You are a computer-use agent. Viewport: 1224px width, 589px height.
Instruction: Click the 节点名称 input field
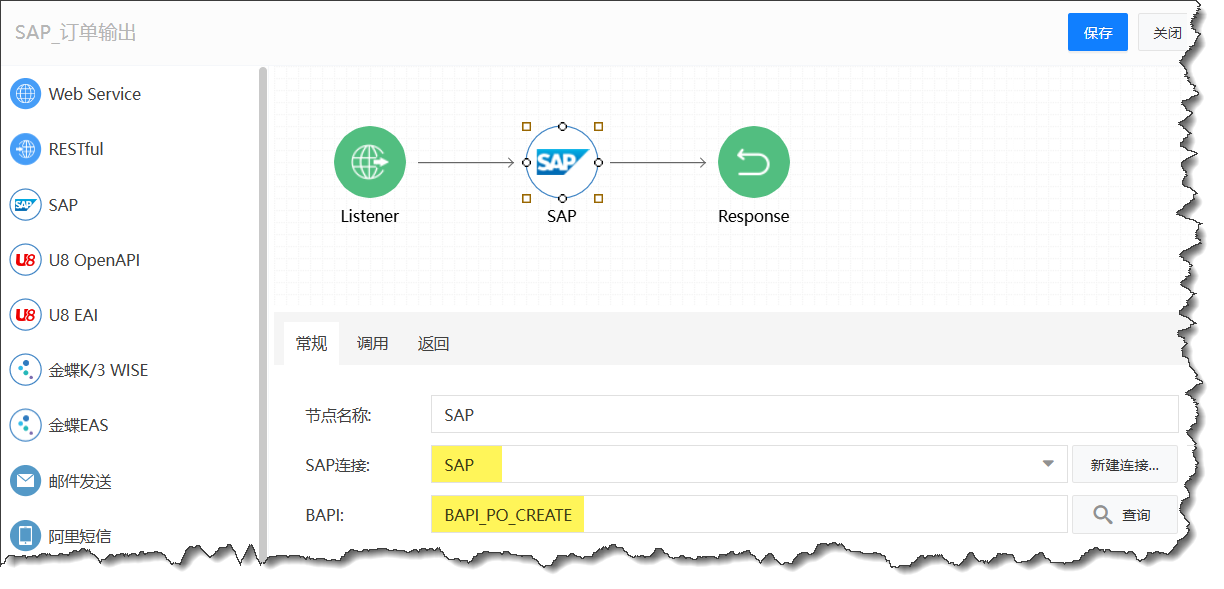804,414
